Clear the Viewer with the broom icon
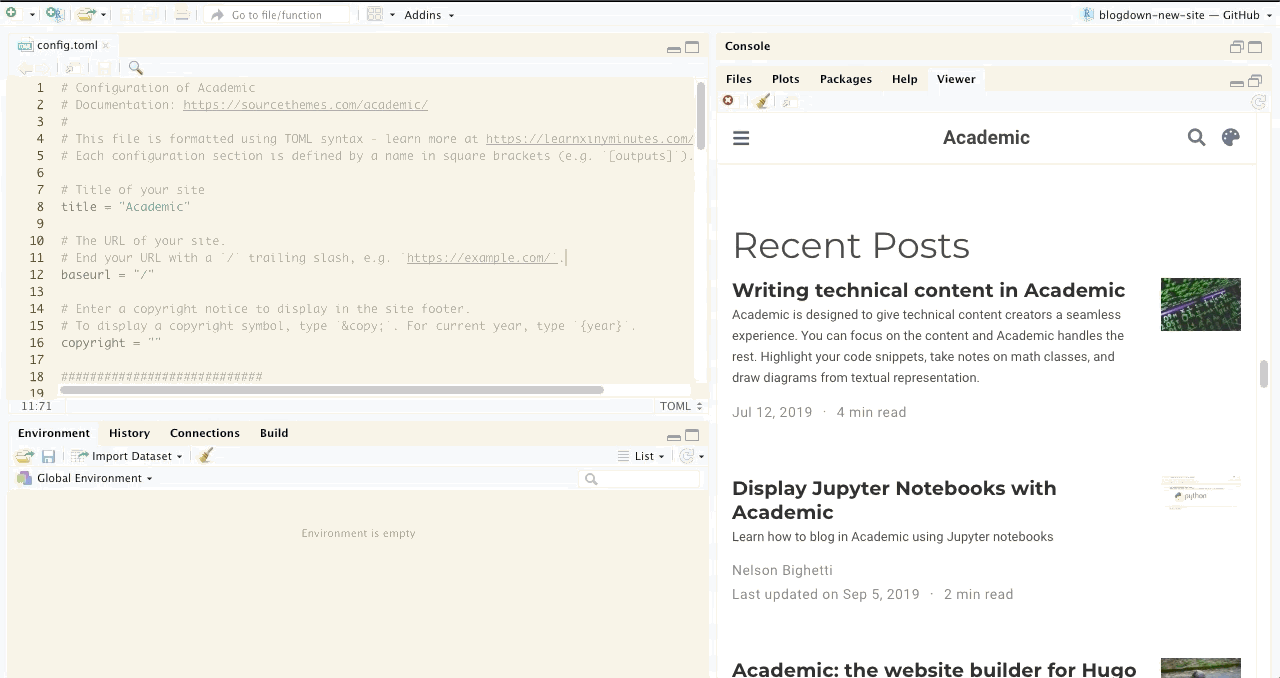 (x=763, y=101)
